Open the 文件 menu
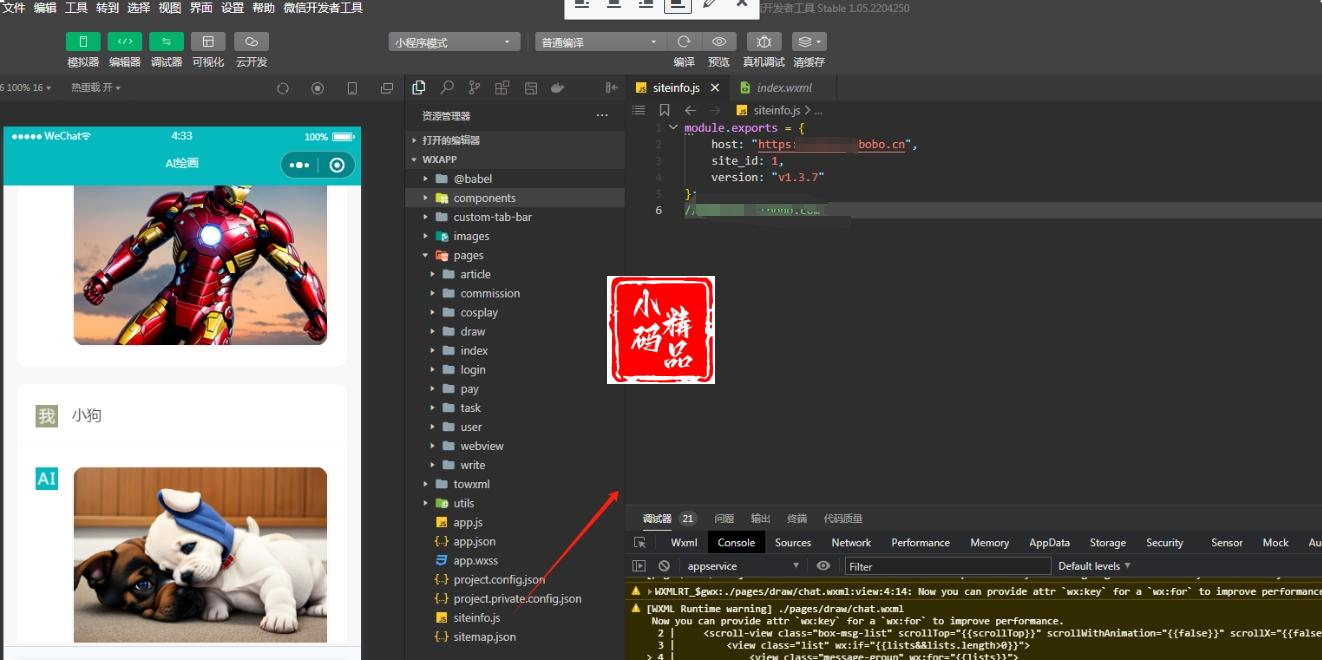1322x660 pixels. 14,8
